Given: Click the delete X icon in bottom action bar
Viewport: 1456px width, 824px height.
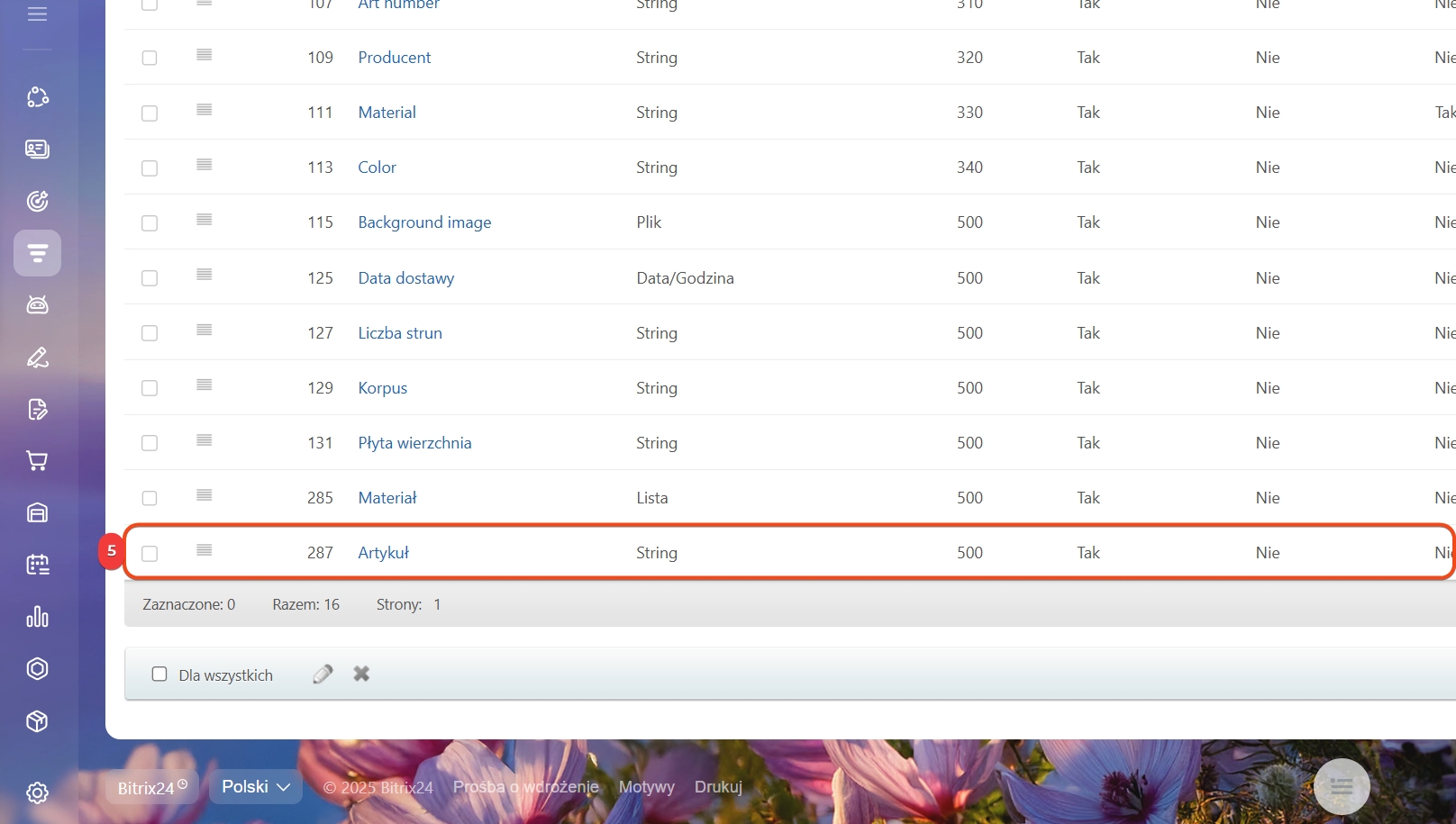Looking at the screenshot, I should point(361,675).
